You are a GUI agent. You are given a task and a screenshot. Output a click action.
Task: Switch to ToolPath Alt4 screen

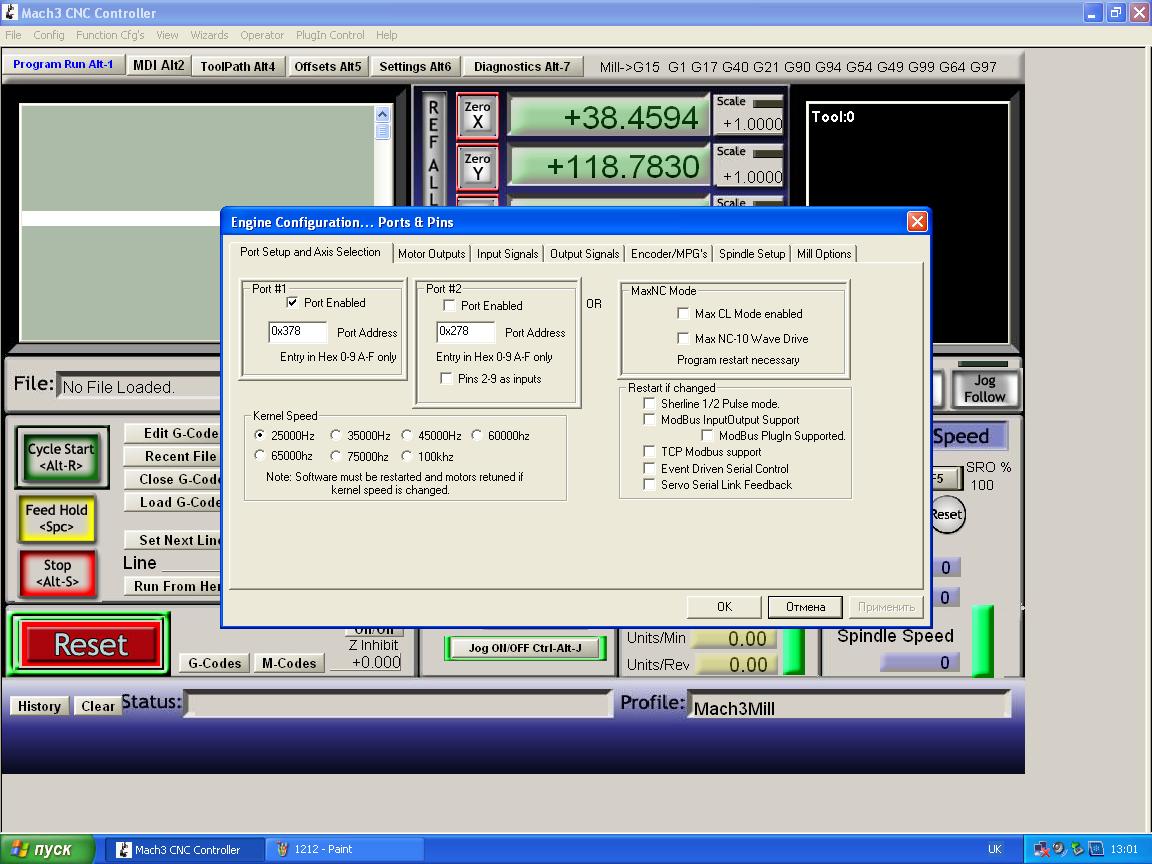tap(237, 66)
